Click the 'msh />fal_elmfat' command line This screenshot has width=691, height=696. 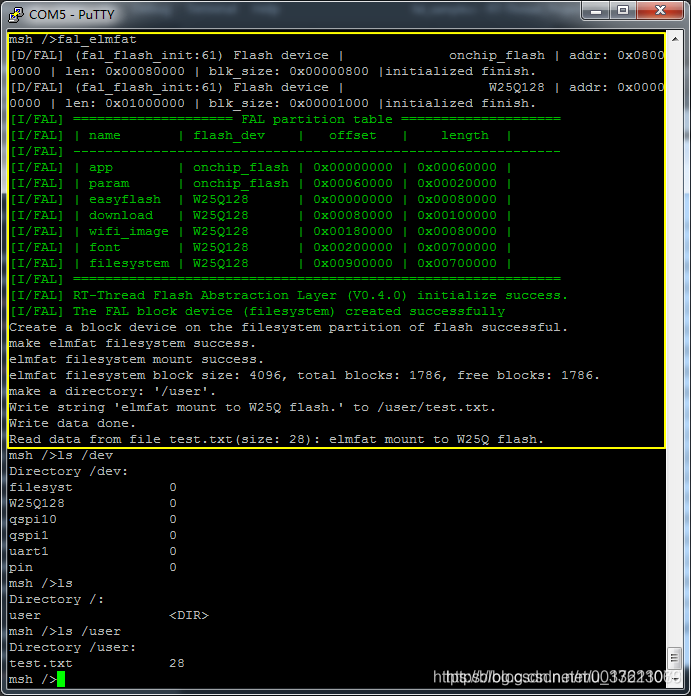click(72, 40)
